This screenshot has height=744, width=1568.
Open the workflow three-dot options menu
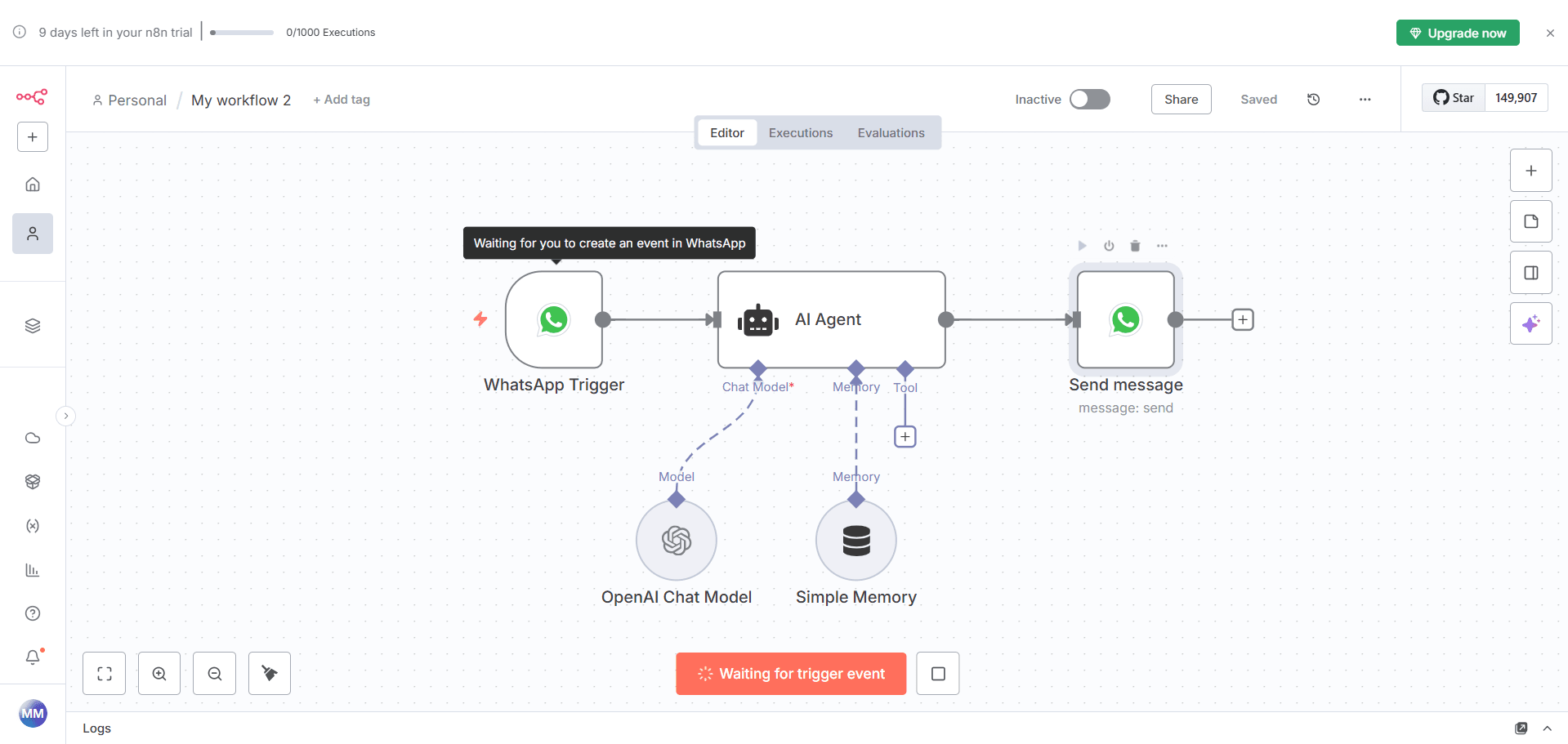[x=1365, y=100]
